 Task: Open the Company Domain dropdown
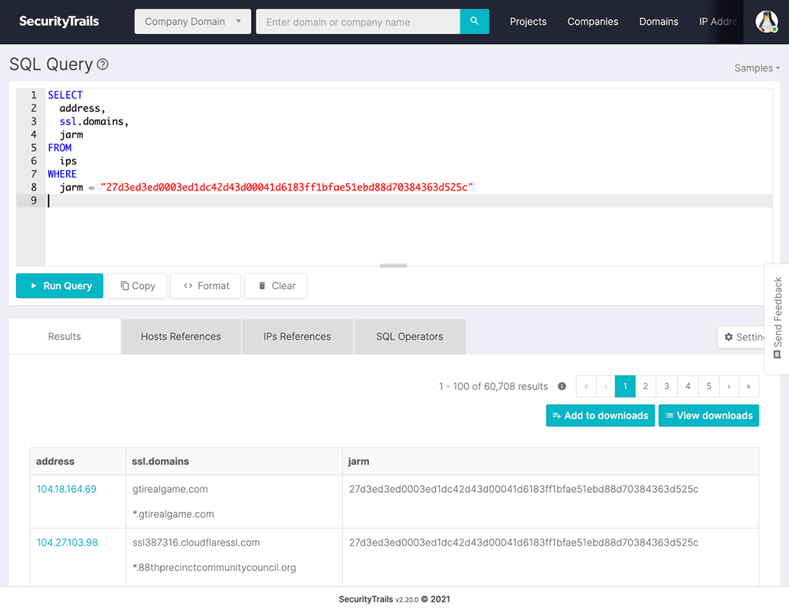pyautogui.click(x=193, y=22)
